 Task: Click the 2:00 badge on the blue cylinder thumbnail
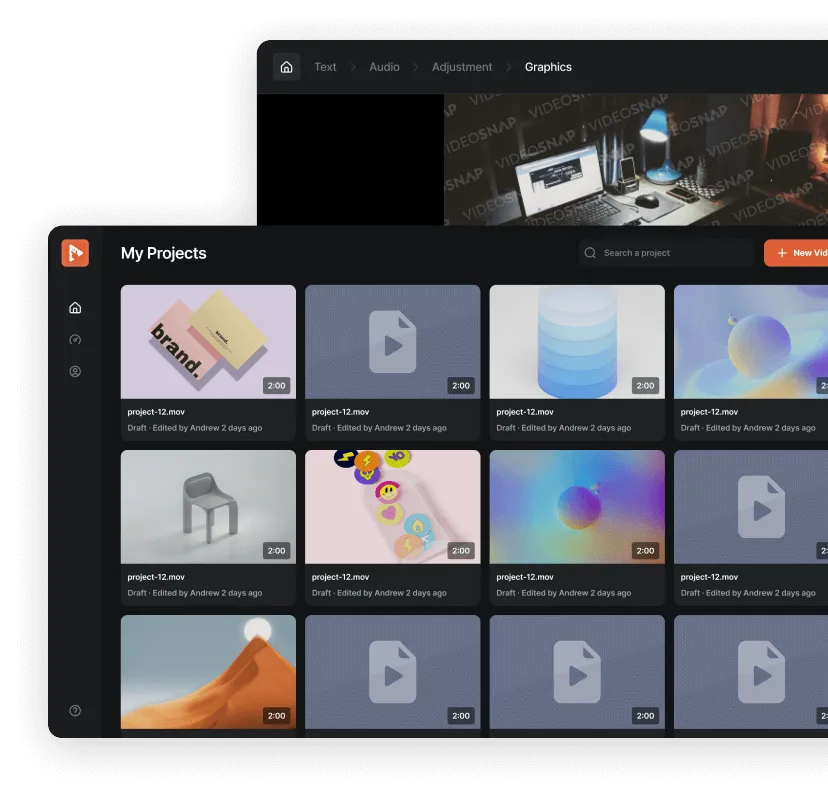(645, 385)
